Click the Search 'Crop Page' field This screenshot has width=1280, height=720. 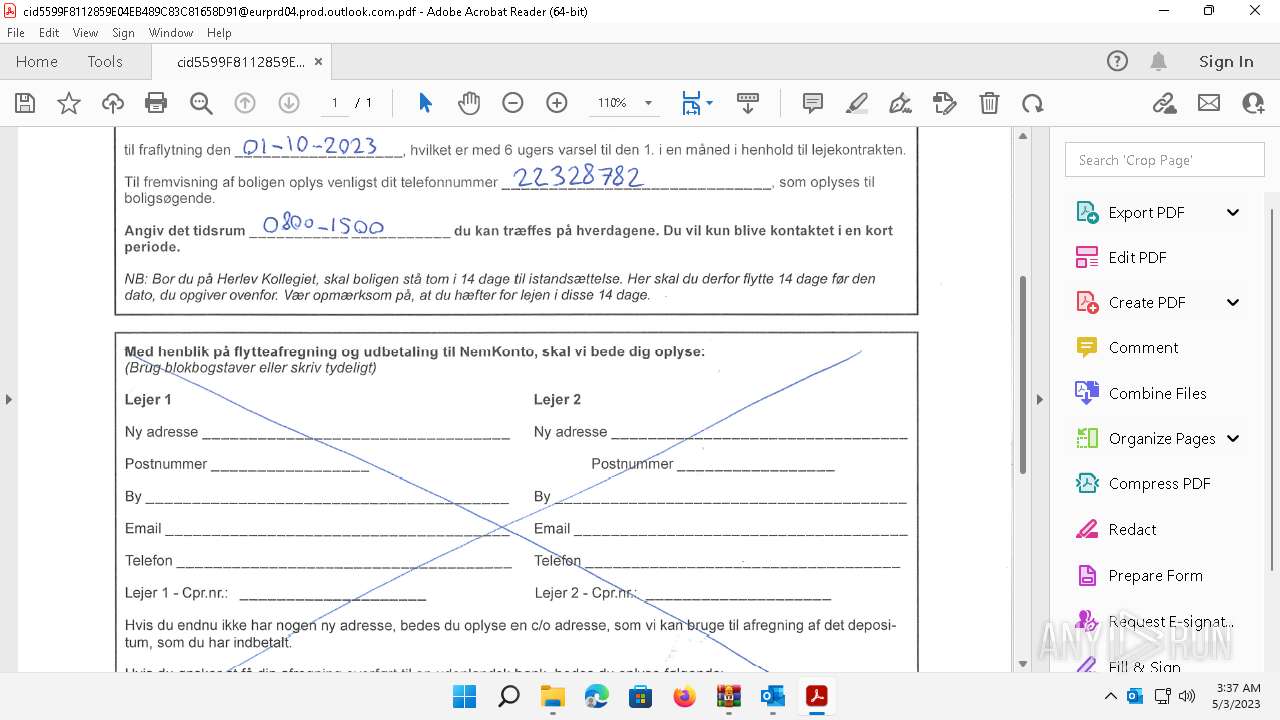coord(1165,160)
